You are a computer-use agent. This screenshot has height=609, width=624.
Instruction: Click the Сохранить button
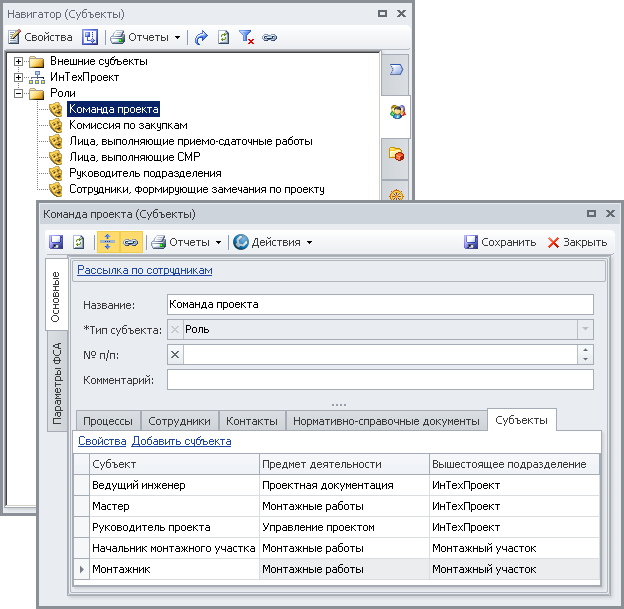500,242
